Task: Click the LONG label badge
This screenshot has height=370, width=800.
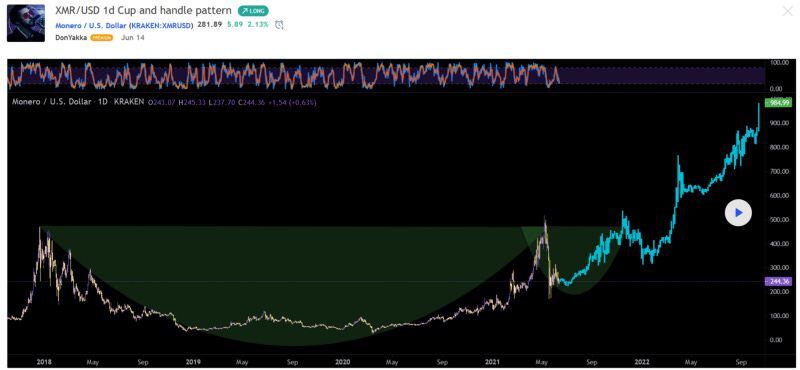Action: tap(253, 11)
